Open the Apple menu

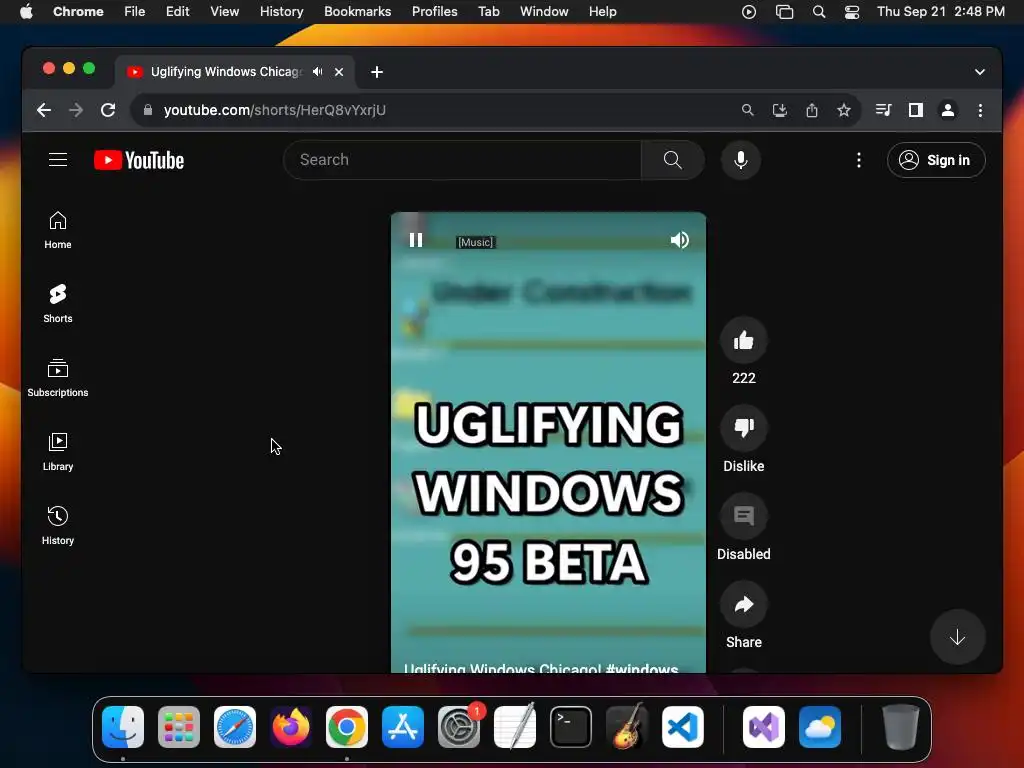click(x=26, y=12)
